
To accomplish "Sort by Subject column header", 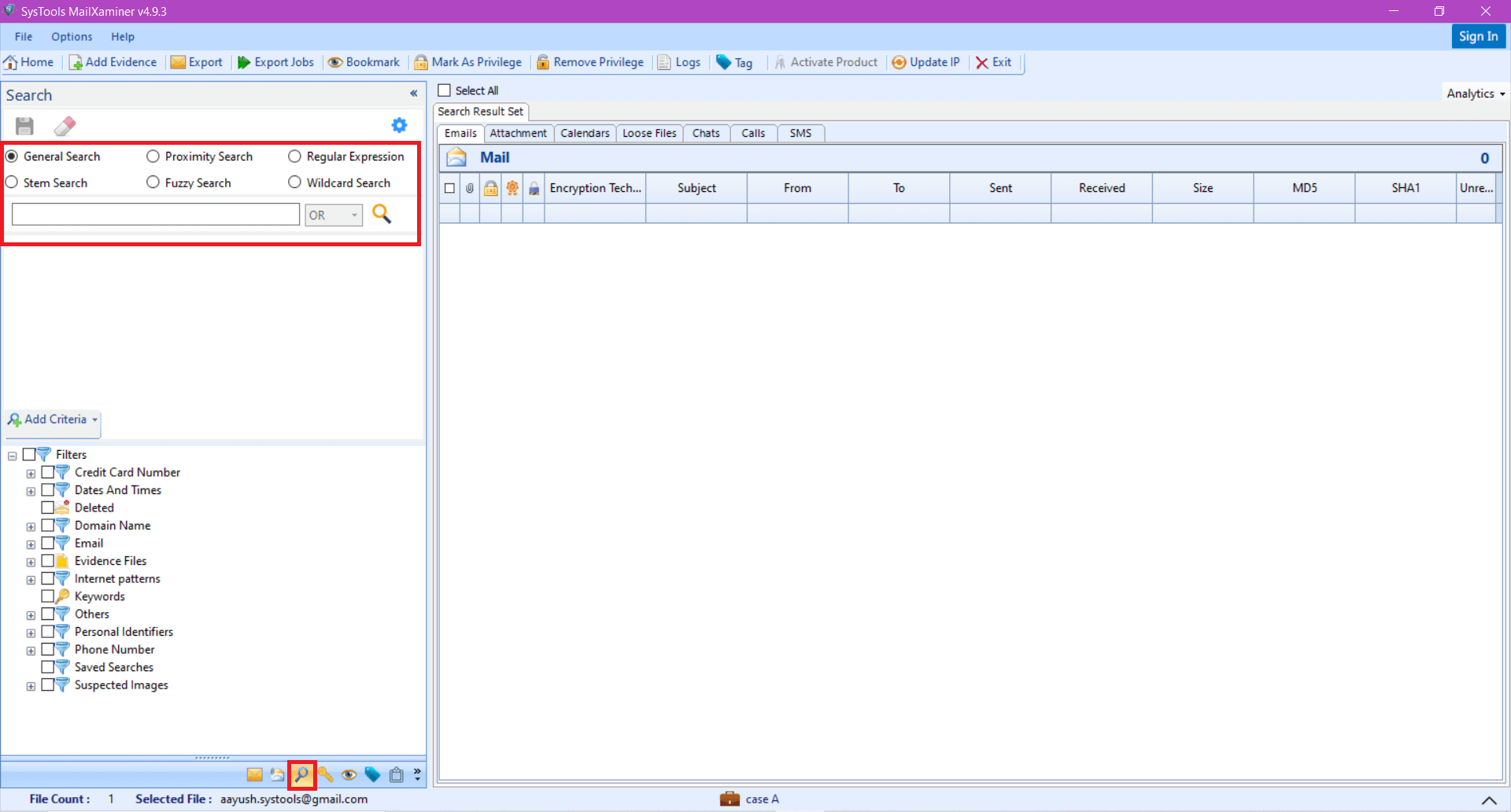I will coord(696,188).
